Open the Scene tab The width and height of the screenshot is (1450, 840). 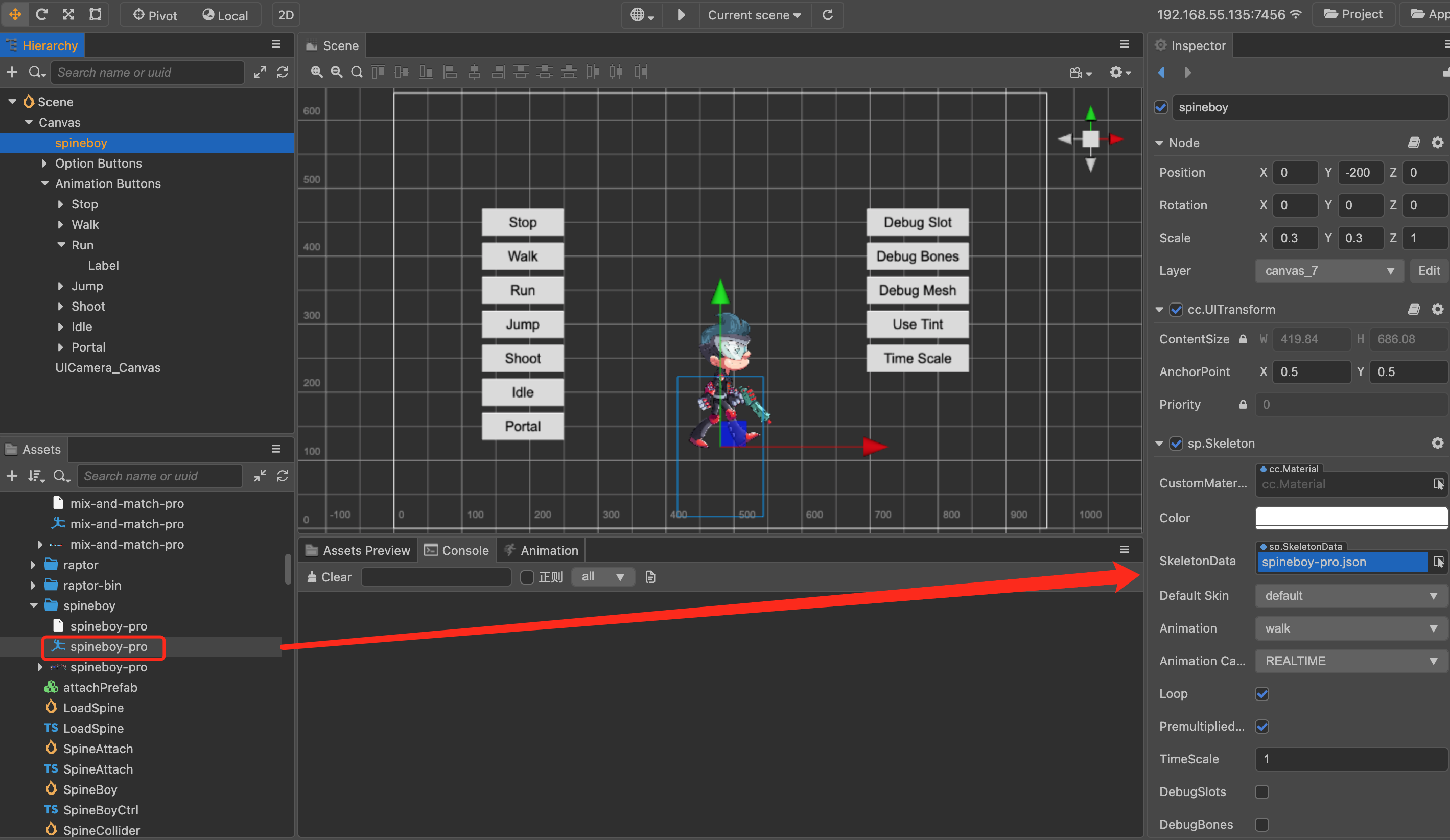(333, 45)
